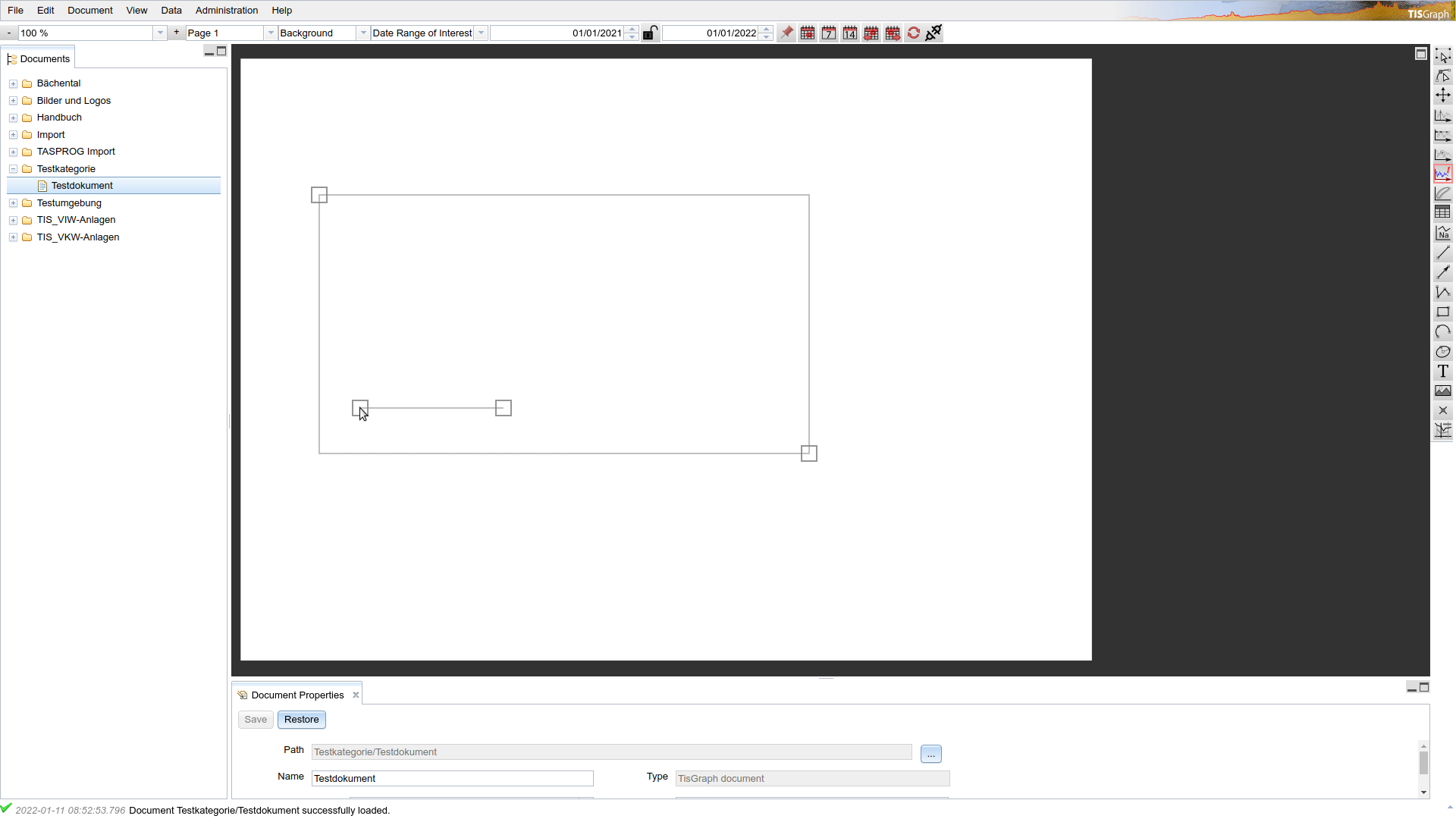Click the red refresh arrows icon
This screenshot has width=1456, height=819.
pyautogui.click(x=914, y=33)
